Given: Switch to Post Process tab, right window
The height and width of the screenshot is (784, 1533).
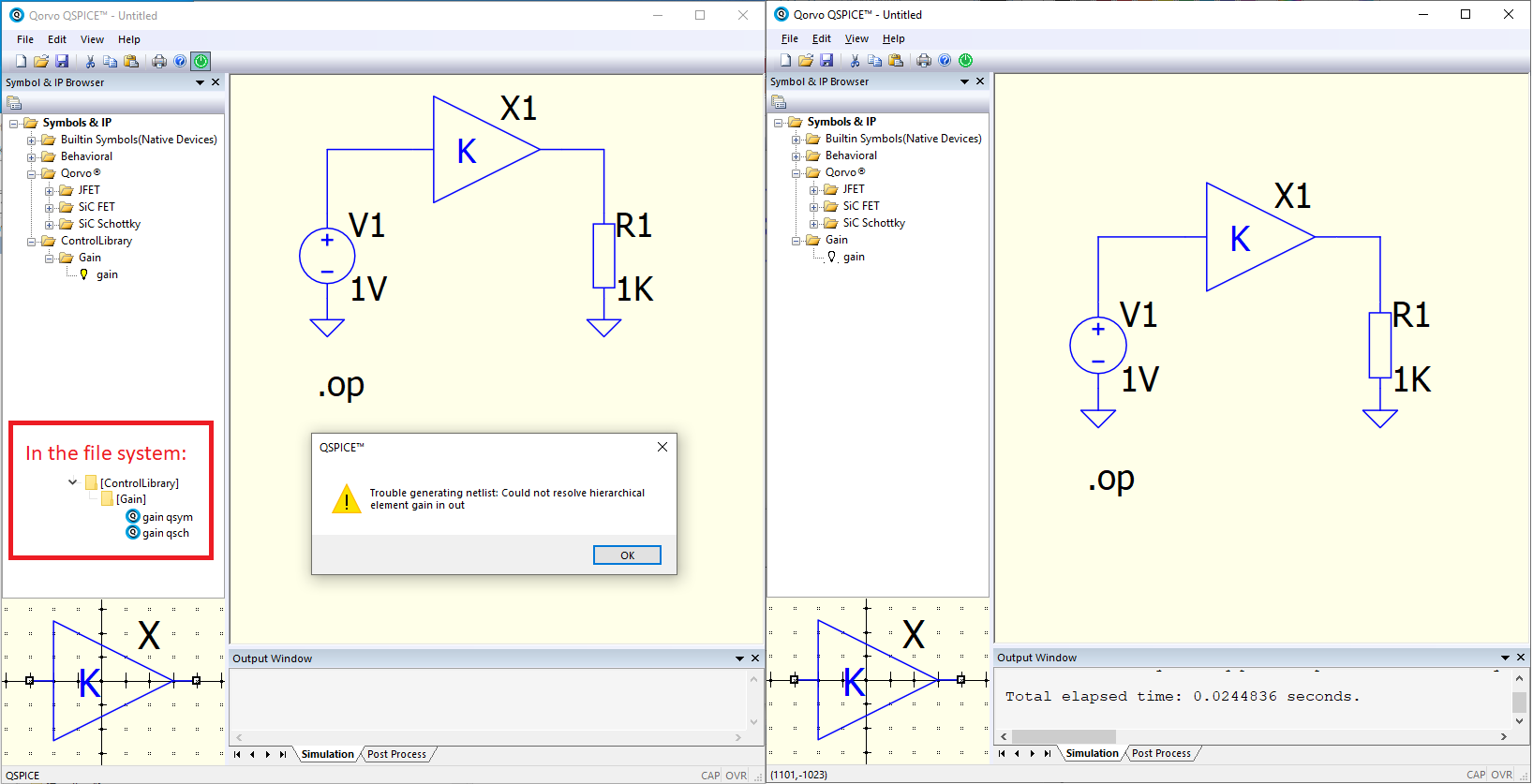Looking at the screenshot, I should pos(1161,753).
